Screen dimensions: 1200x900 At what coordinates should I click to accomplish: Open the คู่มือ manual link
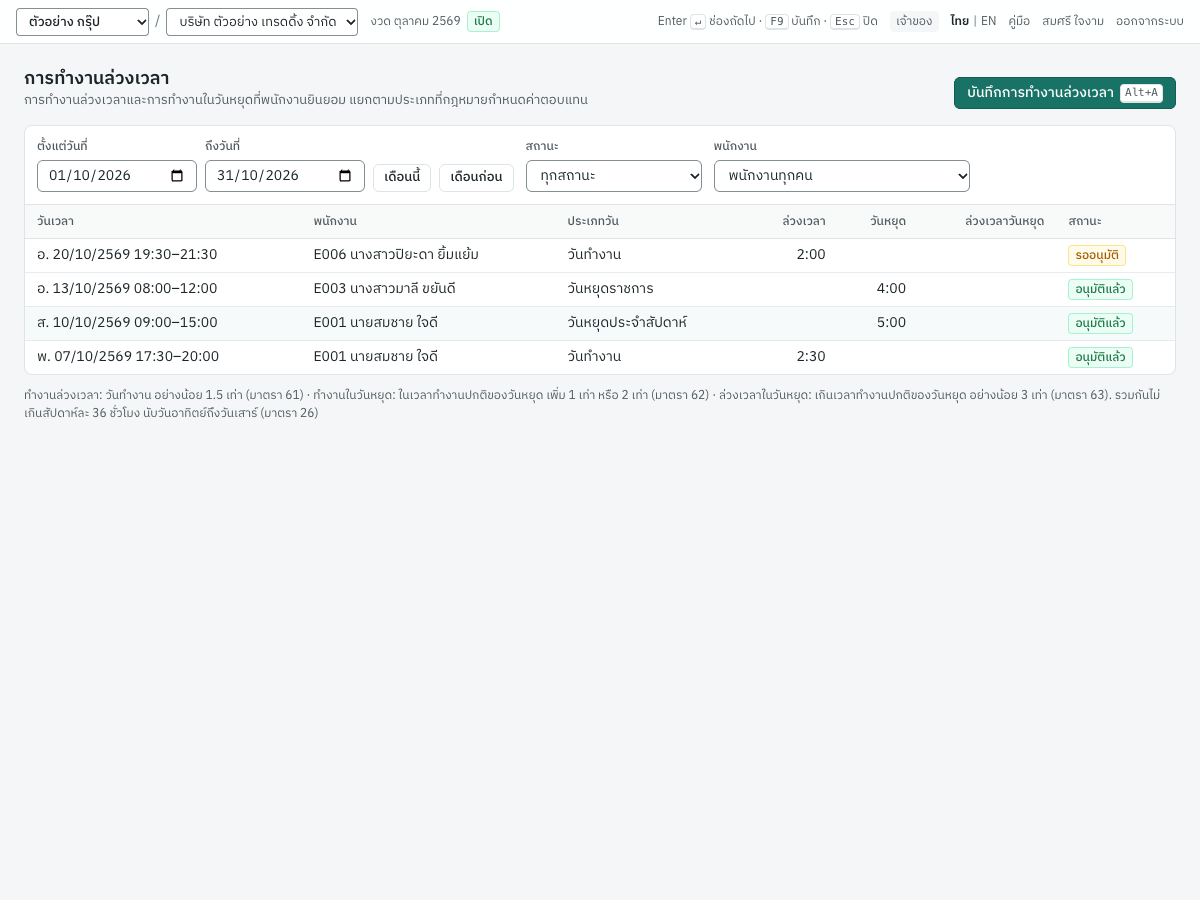(x=1019, y=21)
